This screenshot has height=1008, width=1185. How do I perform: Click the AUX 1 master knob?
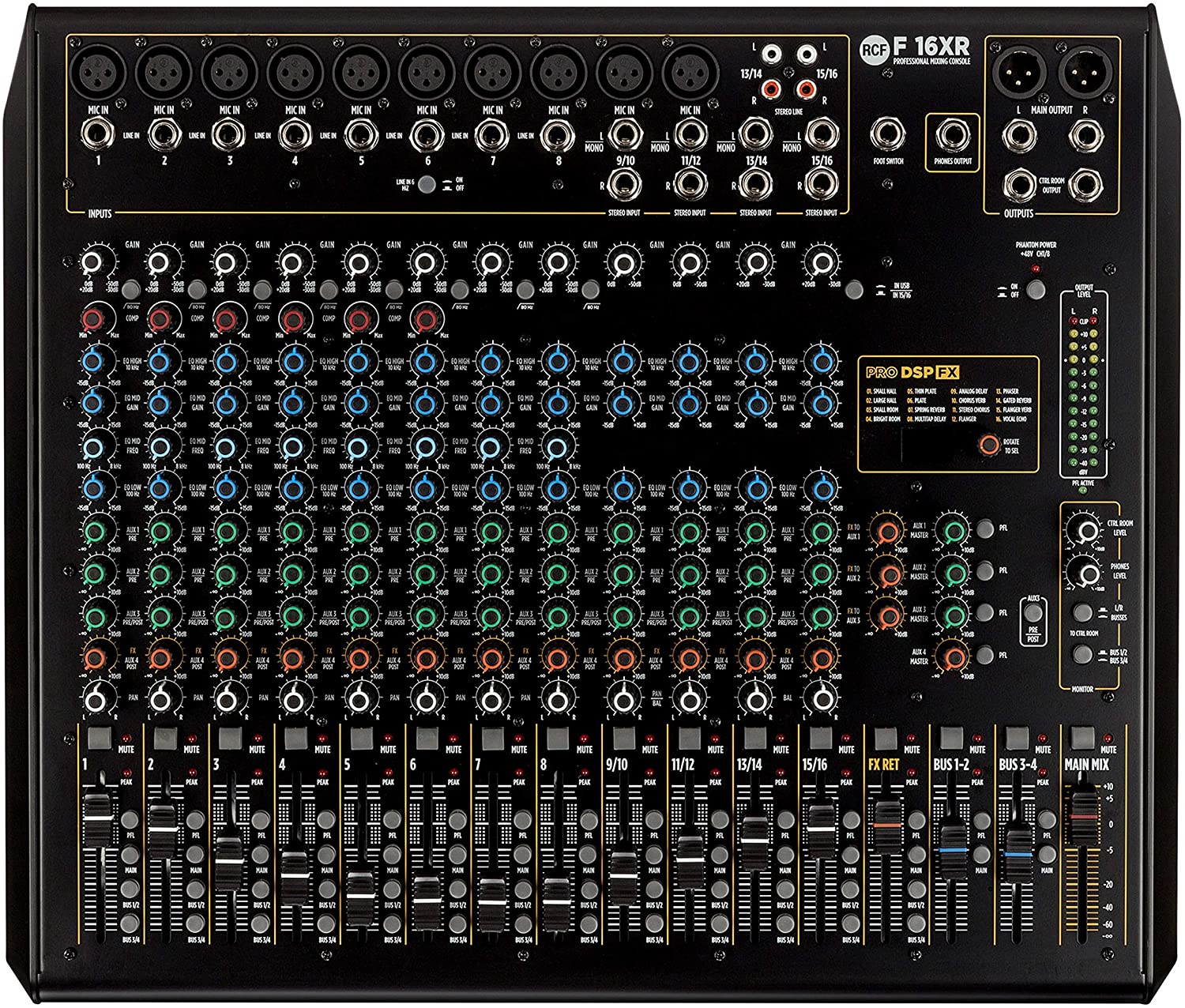tap(952, 530)
